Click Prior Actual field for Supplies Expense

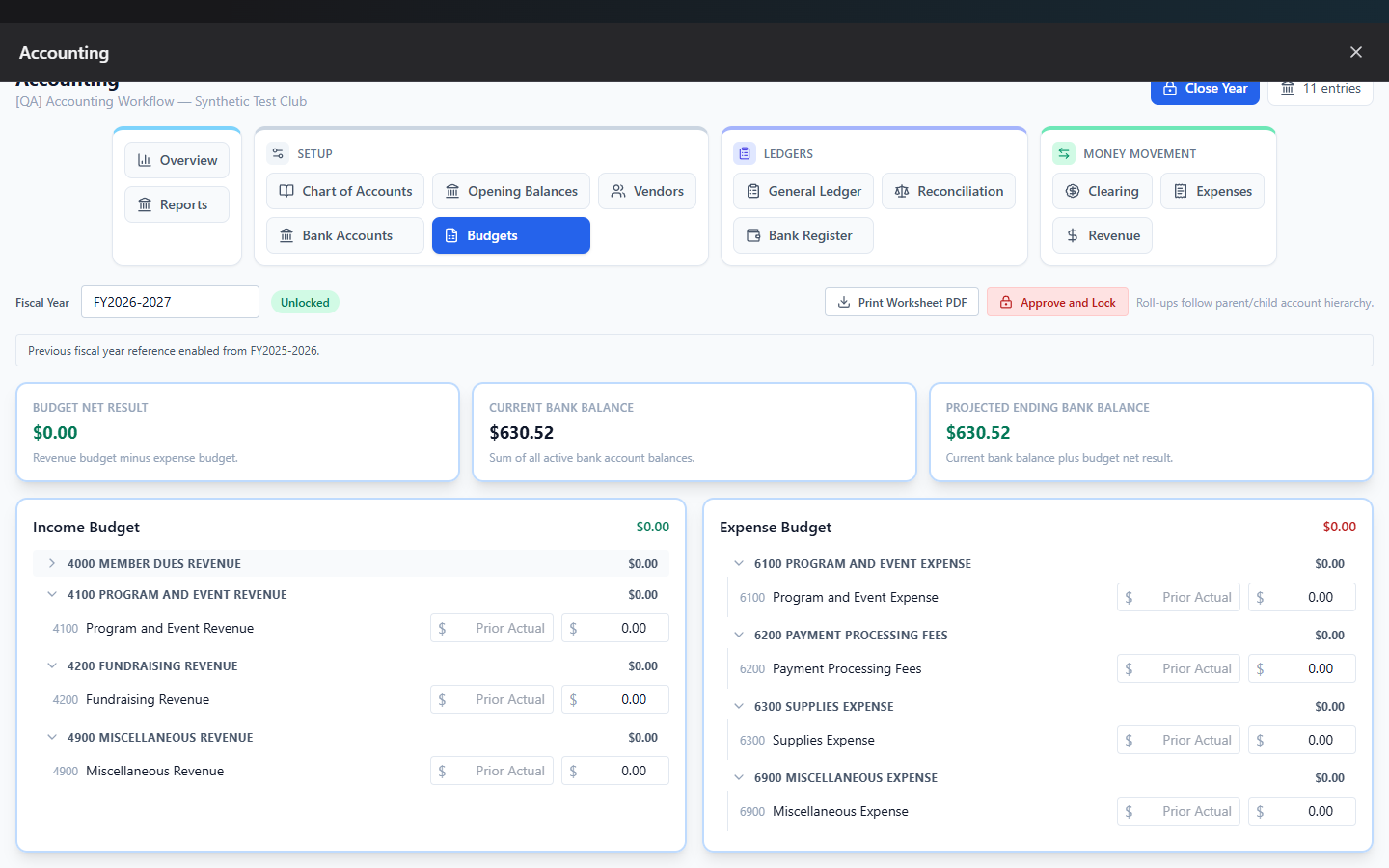pos(1179,740)
